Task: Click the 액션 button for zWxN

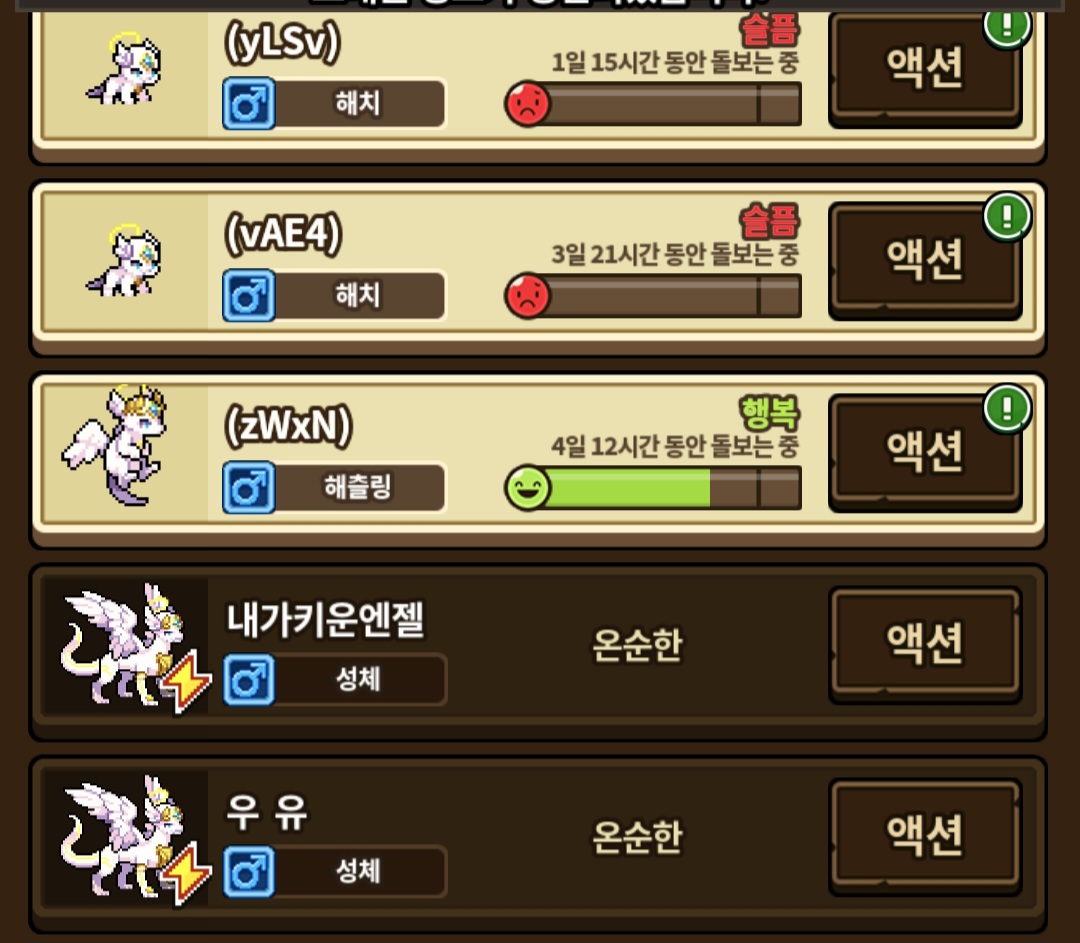Action: [x=924, y=451]
